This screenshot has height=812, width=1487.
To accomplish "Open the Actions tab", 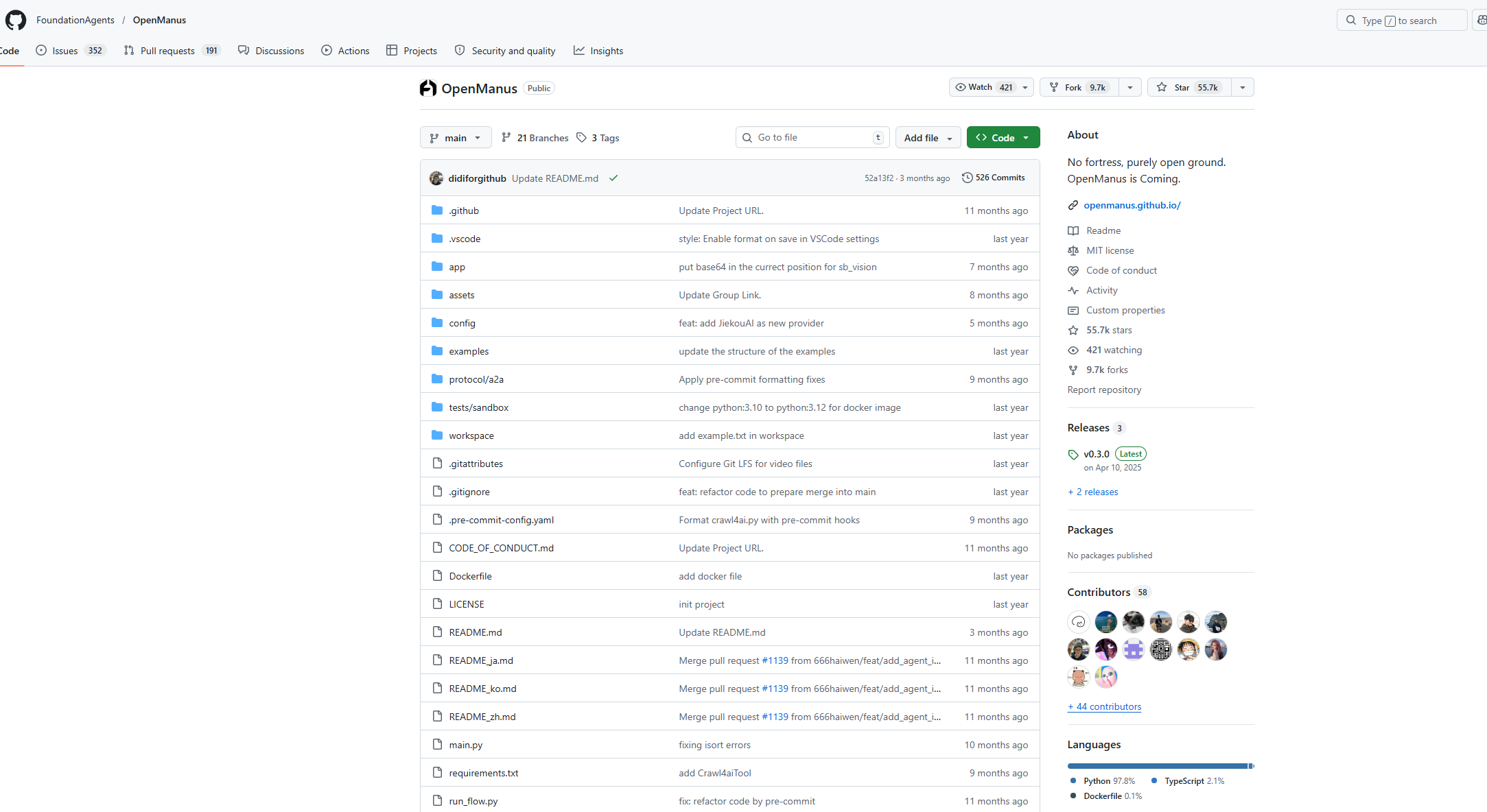I will click(345, 50).
